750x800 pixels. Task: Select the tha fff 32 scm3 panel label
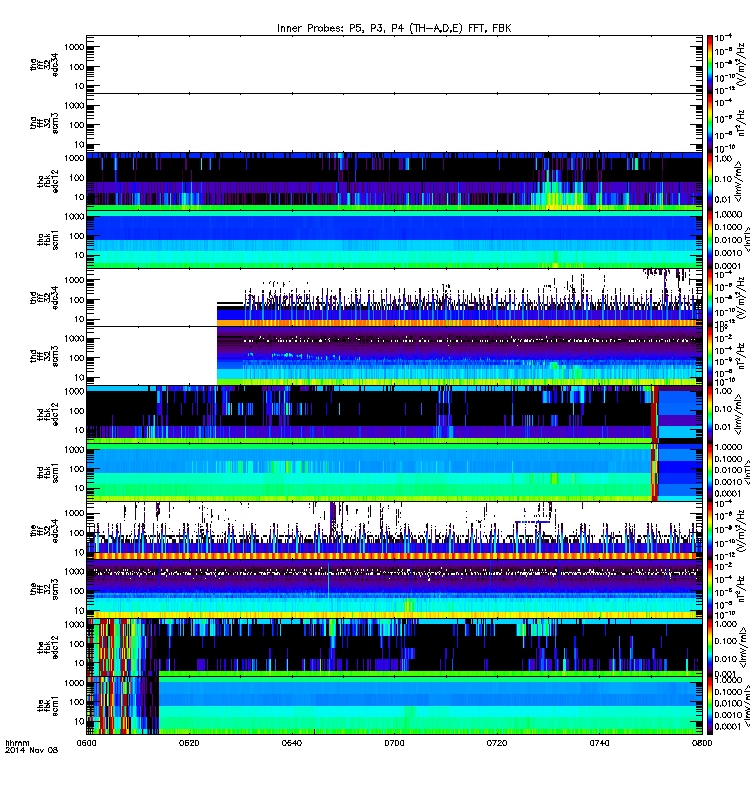[44, 123]
